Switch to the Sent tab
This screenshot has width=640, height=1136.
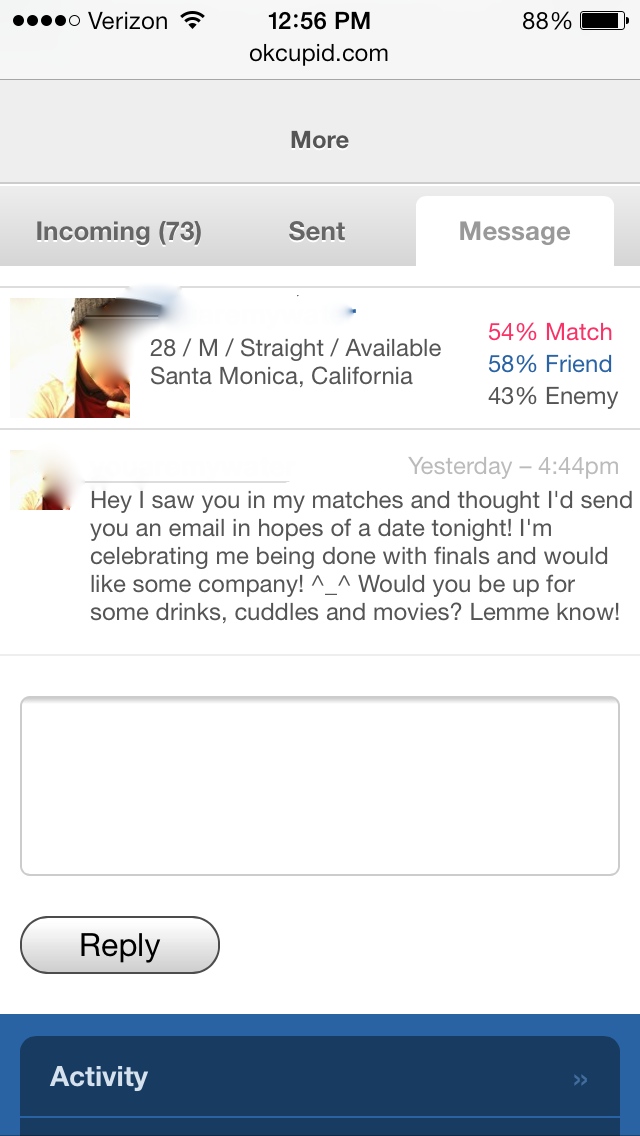(x=317, y=232)
